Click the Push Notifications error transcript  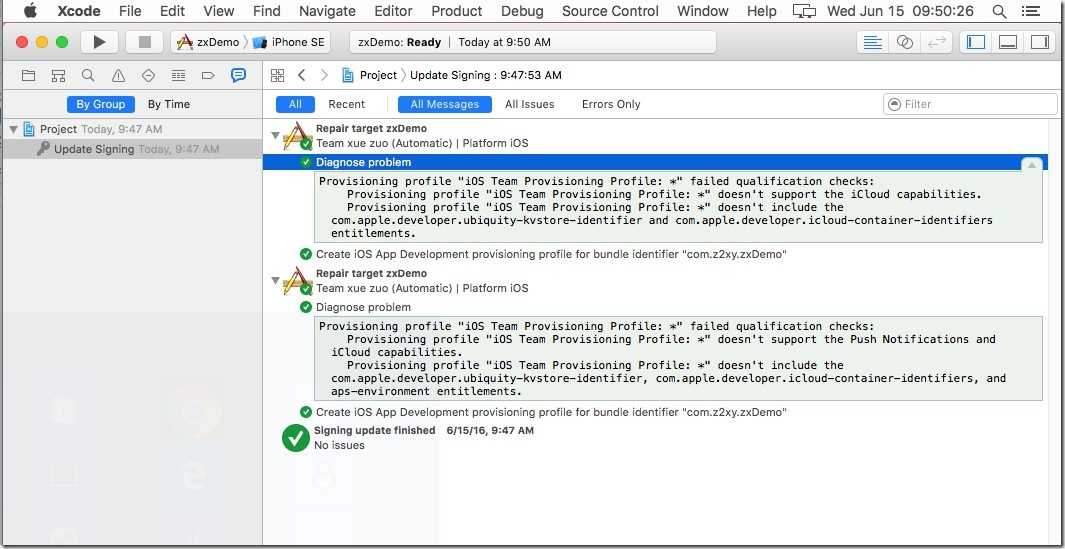pyautogui.click(x=678, y=358)
